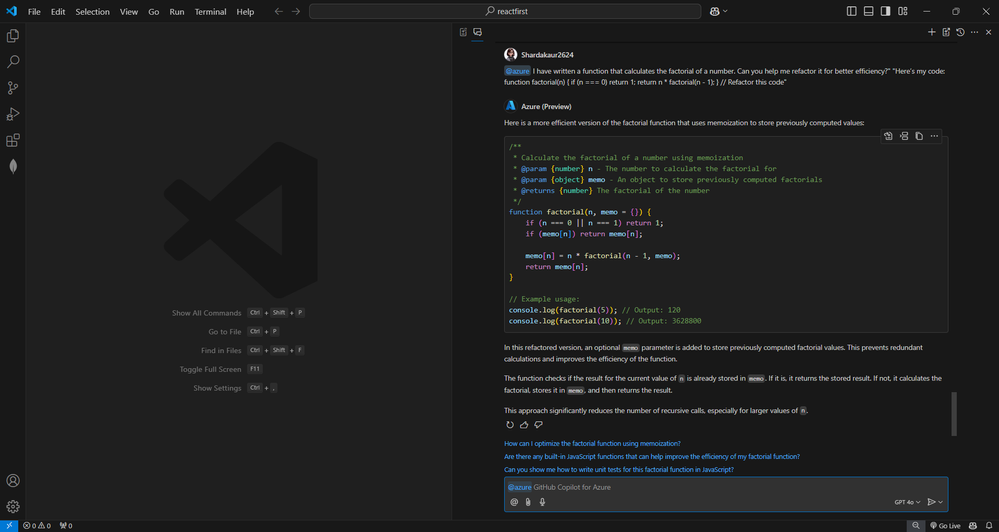The image size is (999, 532).
Task: Close the chat panel with X
Action: point(988,32)
